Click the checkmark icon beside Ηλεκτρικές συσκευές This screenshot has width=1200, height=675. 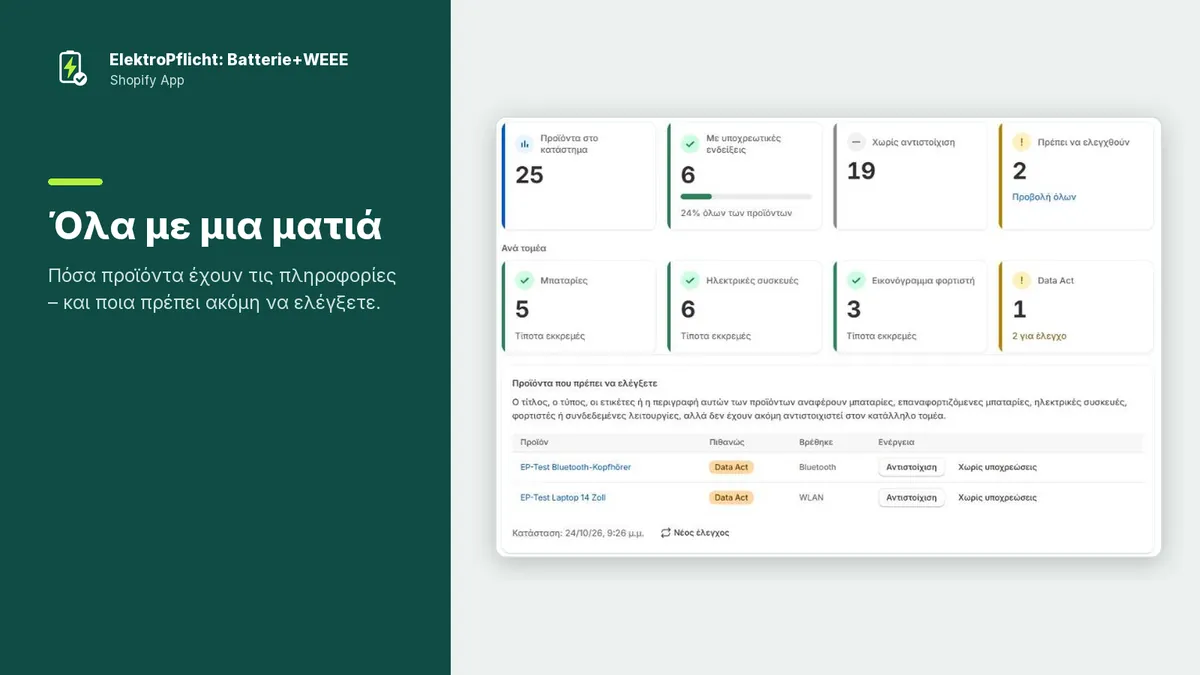pos(690,281)
